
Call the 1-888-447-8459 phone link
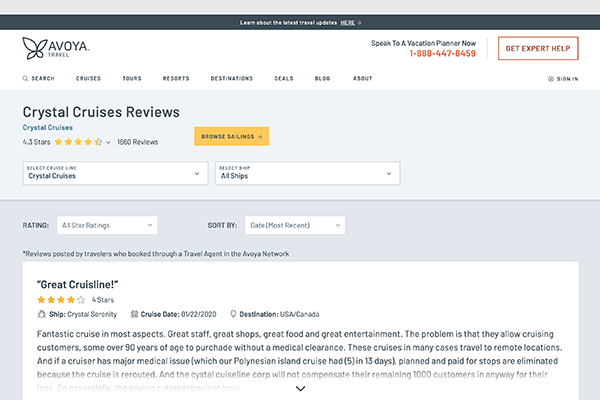443,54
